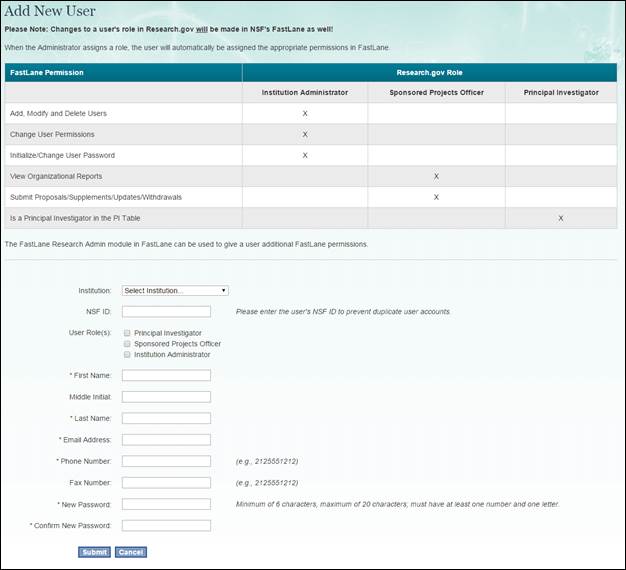Screen dimensions: 626x570
Task: Click the Email Address input field
Action: 166,440
